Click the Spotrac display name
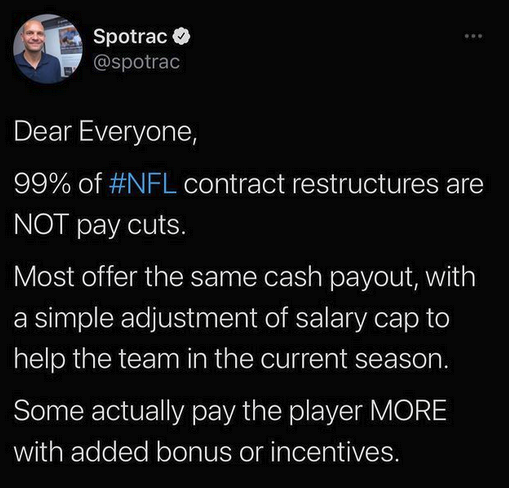 [x=130, y=36]
